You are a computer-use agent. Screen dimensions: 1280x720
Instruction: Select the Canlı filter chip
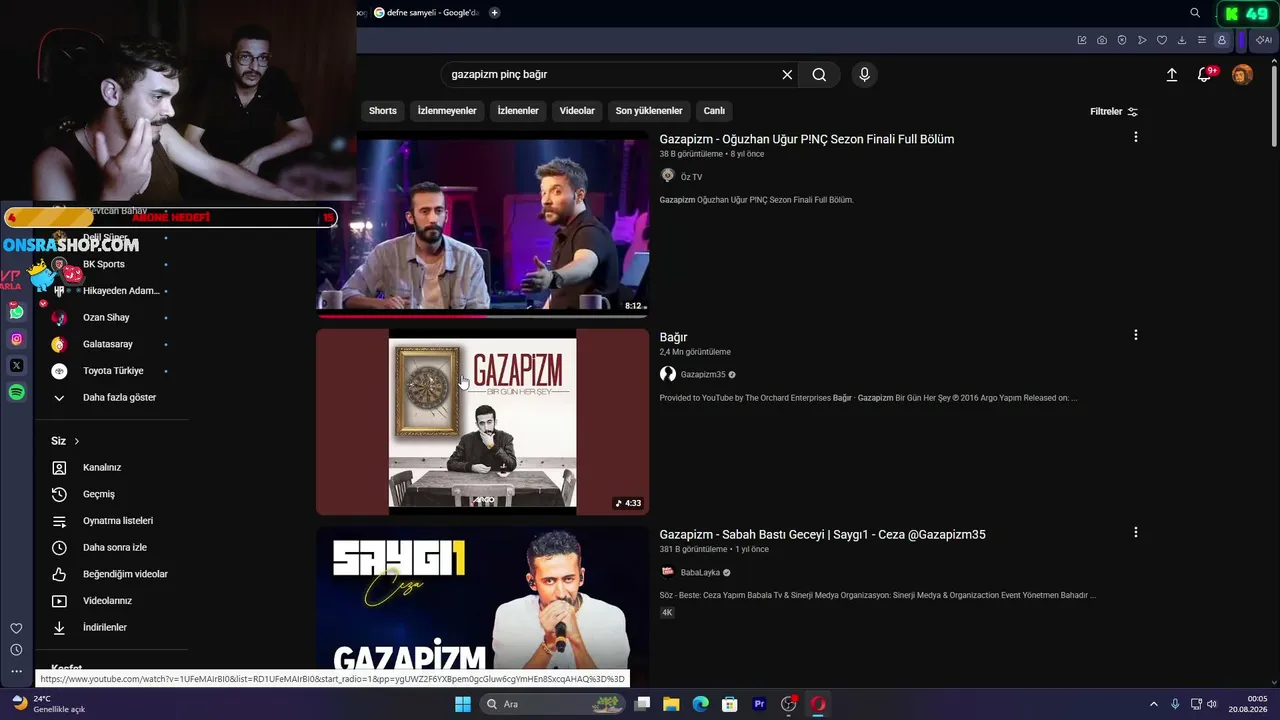click(x=714, y=111)
